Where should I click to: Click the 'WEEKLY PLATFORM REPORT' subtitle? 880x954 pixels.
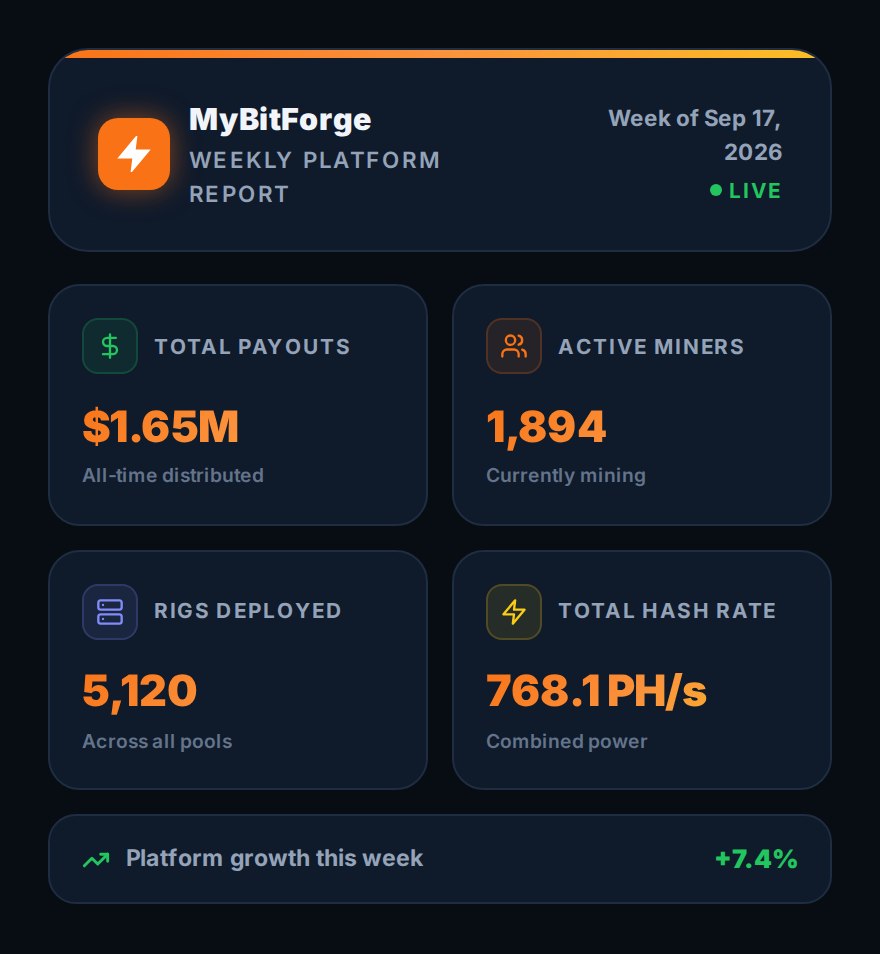[315, 177]
